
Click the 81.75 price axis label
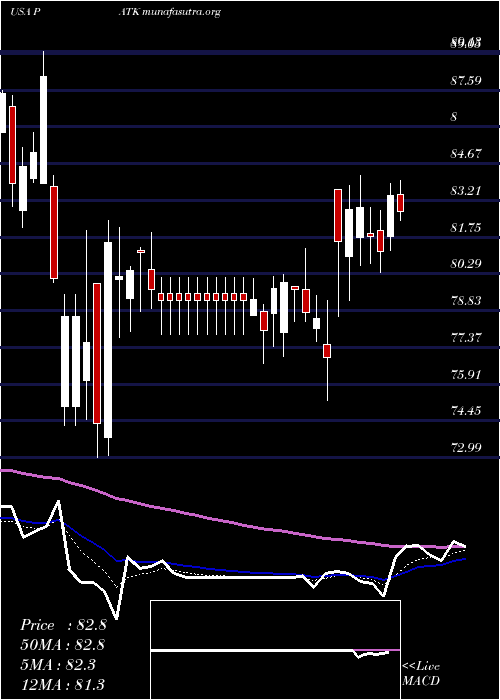coord(466,228)
